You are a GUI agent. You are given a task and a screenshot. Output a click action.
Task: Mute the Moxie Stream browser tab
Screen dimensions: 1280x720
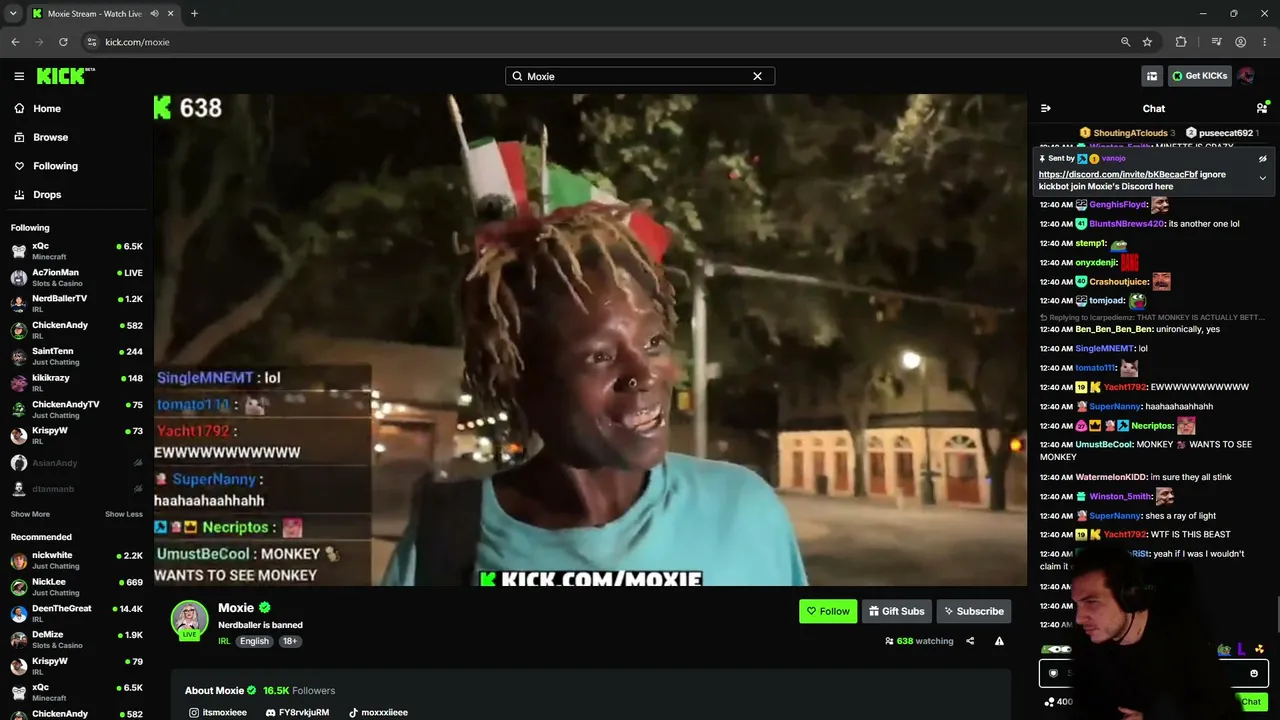(155, 14)
